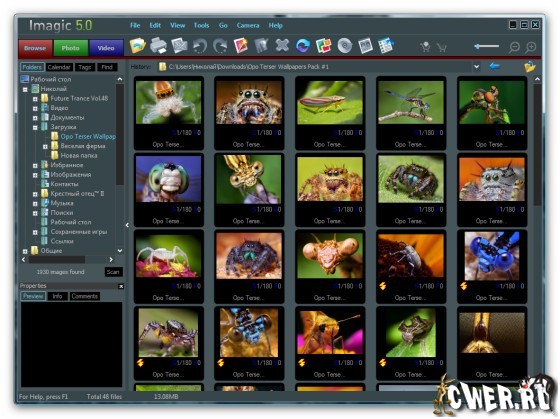This screenshot has height=419, width=560.
Task: Click the blue circular refresh icon
Action: click(x=303, y=46)
